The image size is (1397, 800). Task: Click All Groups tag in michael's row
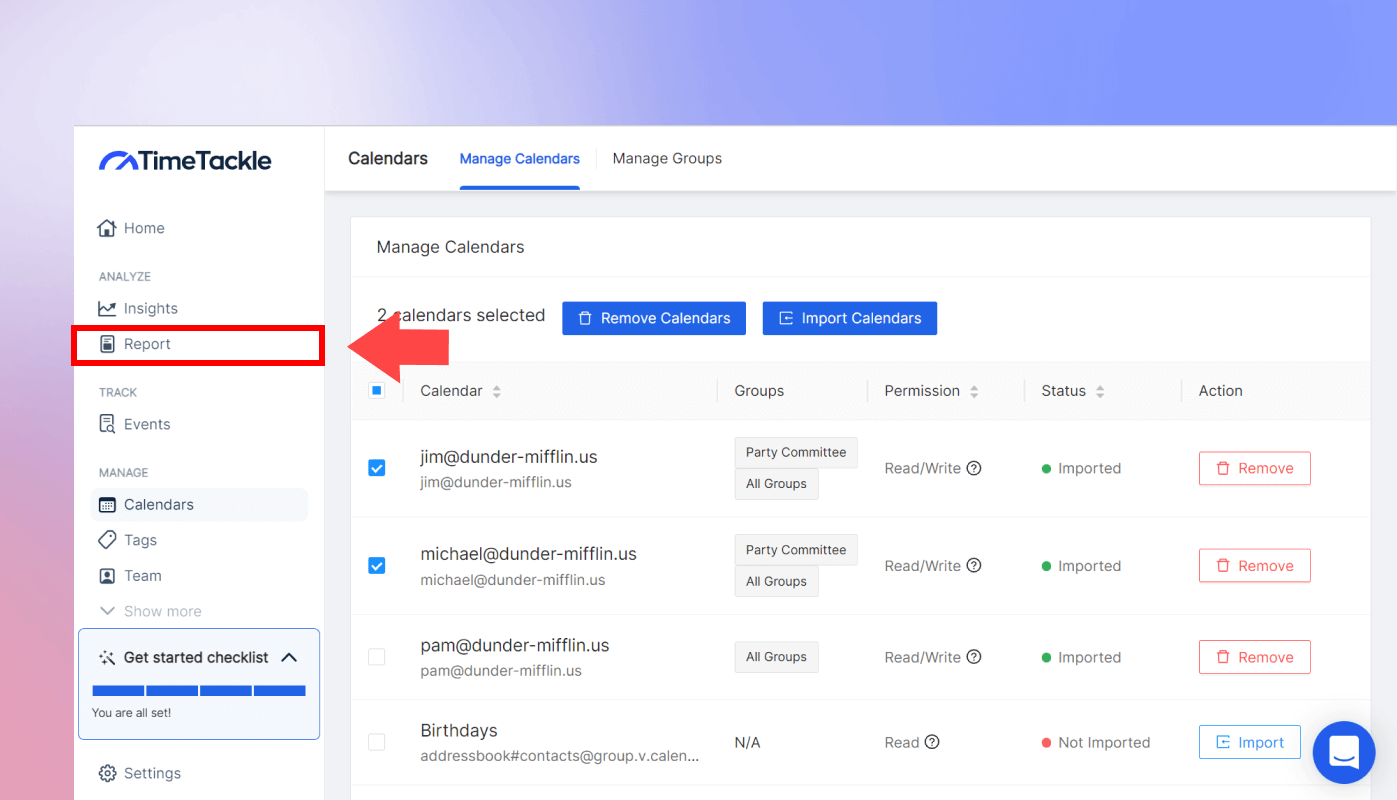point(776,581)
